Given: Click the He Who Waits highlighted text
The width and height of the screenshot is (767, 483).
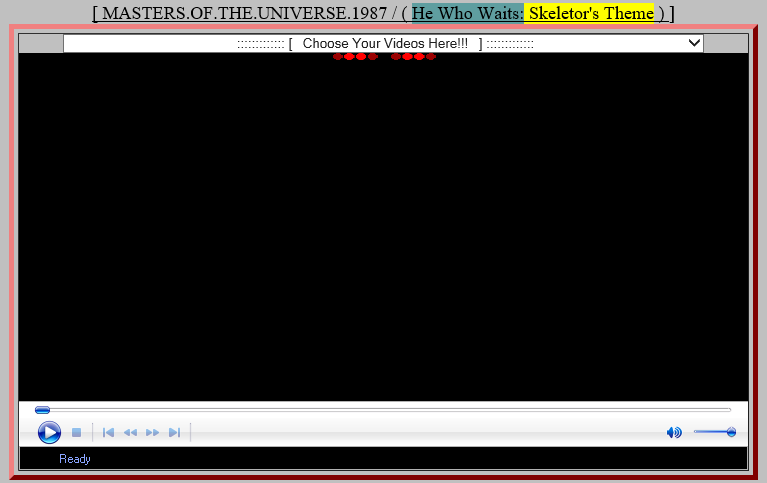Looking at the screenshot, I should coord(468,13).
